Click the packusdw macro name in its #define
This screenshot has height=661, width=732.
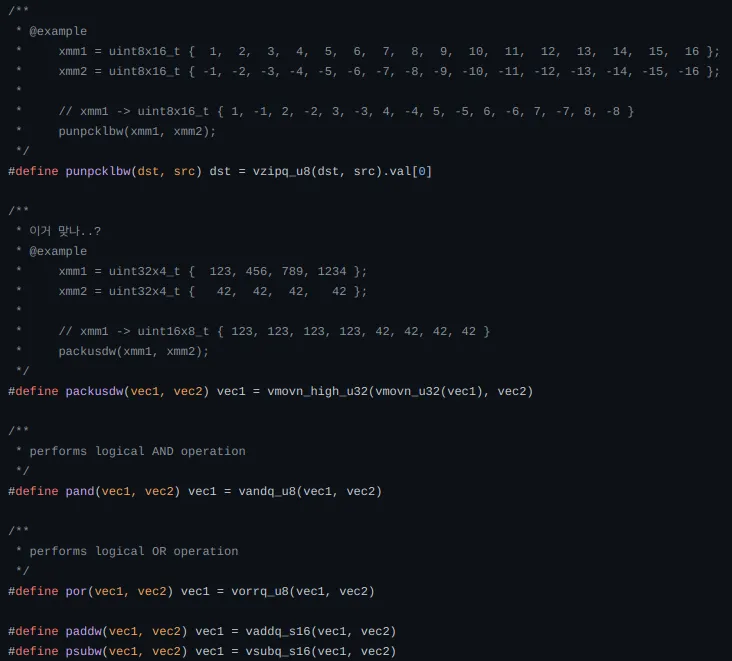94,391
